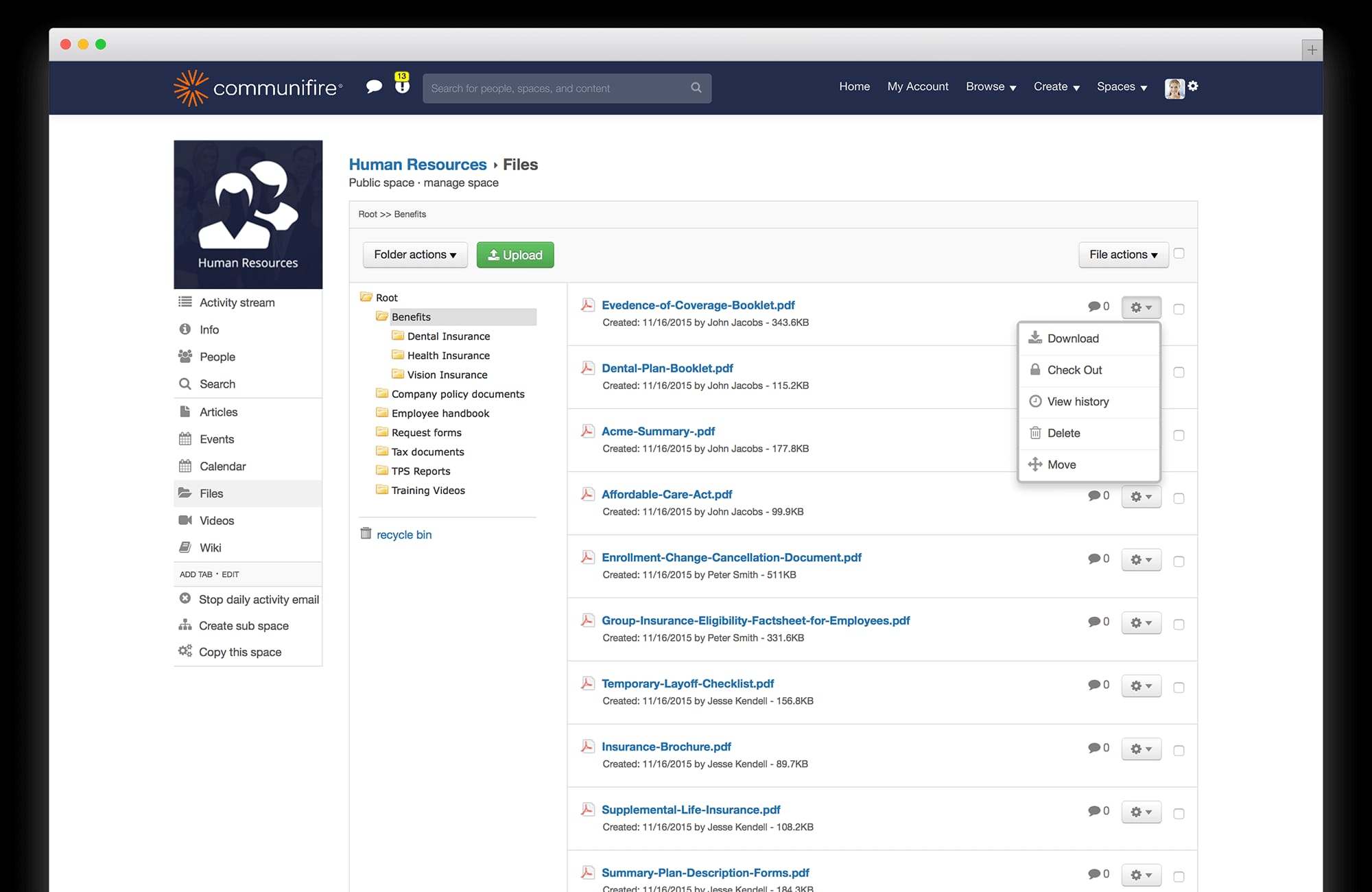Open the Videos section
This screenshot has height=892, width=1372.
pos(216,520)
